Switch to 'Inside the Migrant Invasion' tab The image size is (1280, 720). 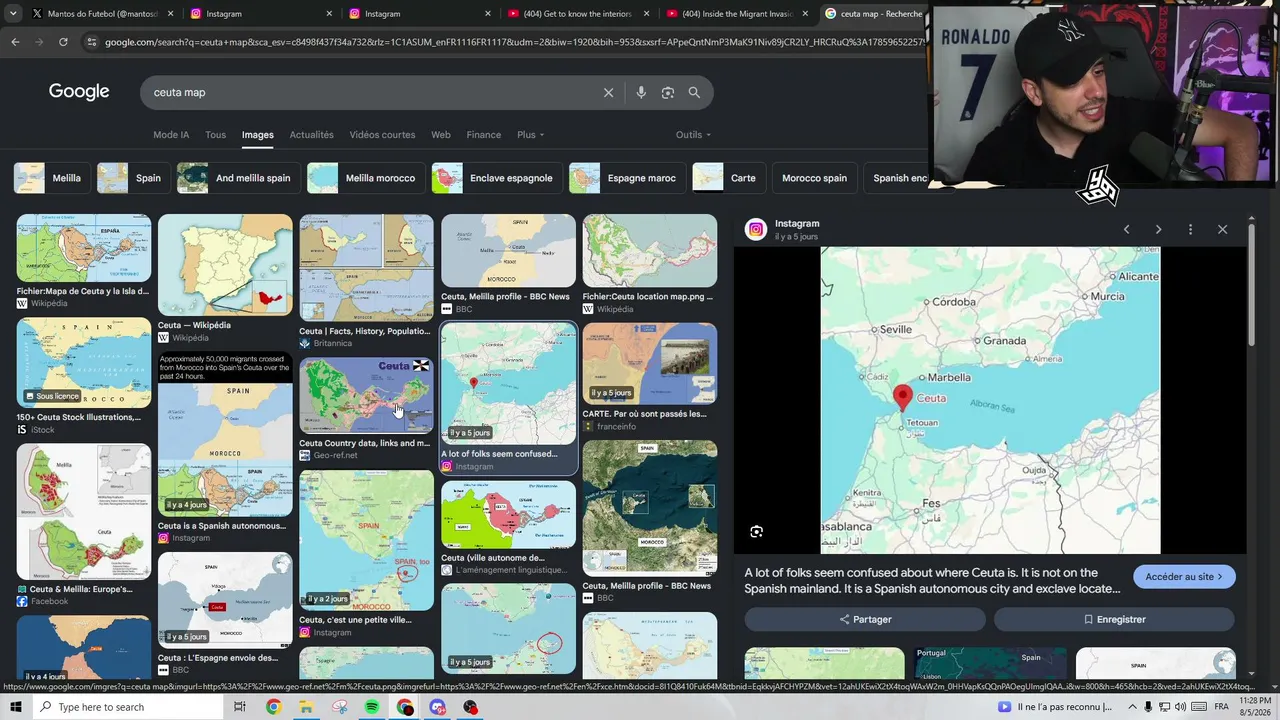(x=738, y=14)
